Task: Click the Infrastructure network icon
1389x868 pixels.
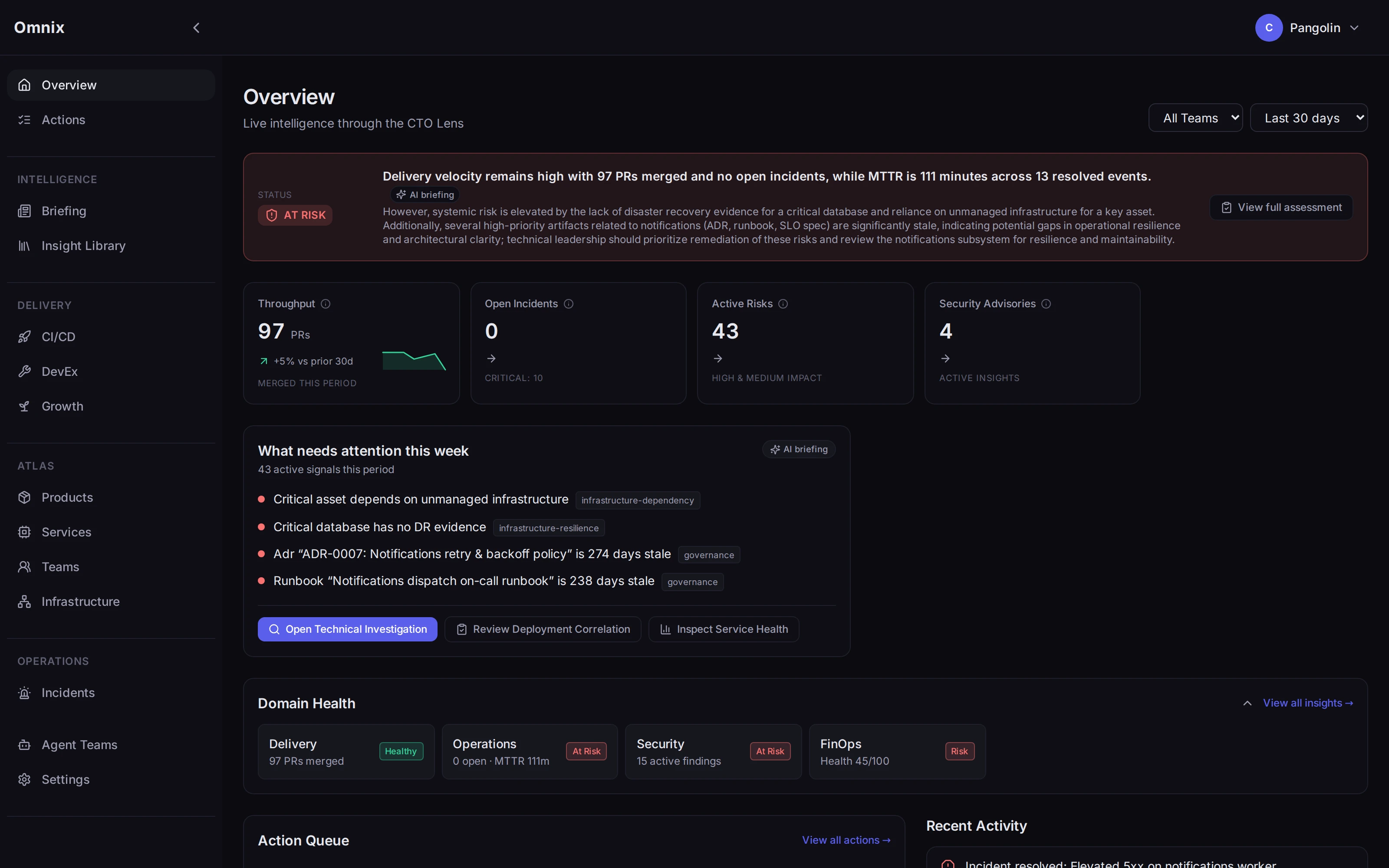Action: point(24,601)
